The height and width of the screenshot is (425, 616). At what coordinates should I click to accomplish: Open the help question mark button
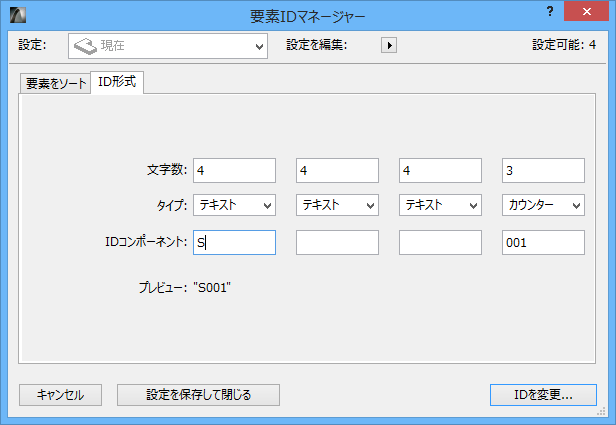[550, 11]
